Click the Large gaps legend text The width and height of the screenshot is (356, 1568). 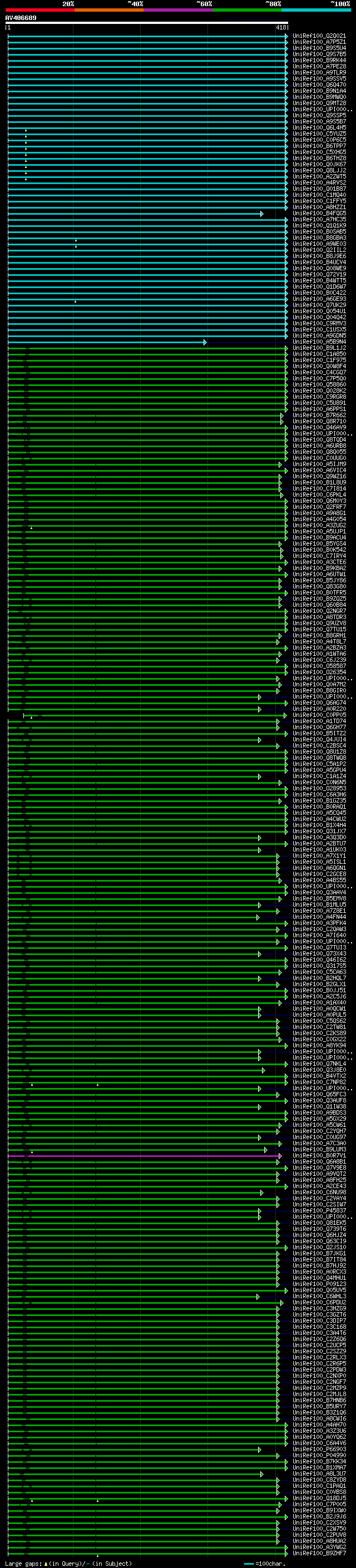click(x=68, y=1564)
